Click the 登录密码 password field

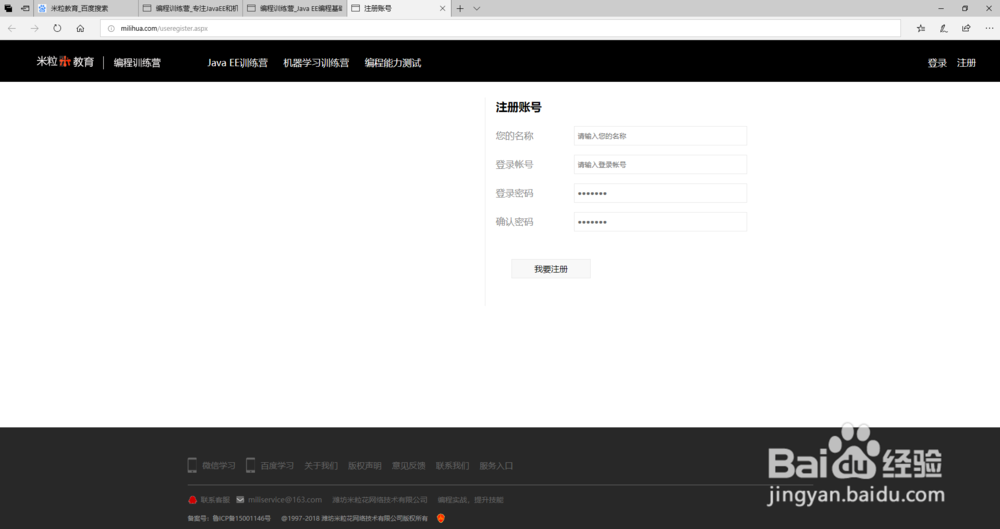660,193
